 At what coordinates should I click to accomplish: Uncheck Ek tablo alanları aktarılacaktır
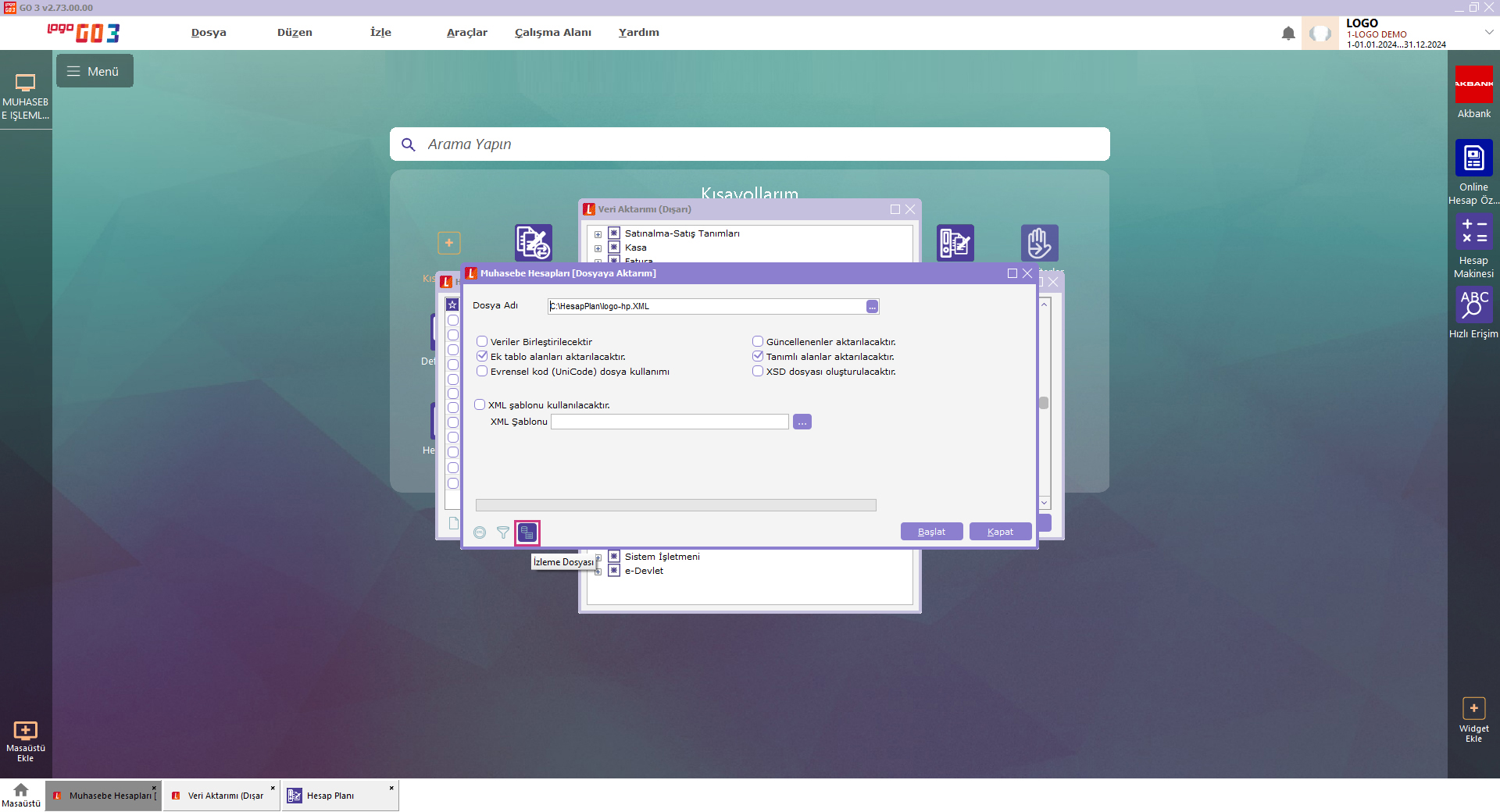pos(482,356)
